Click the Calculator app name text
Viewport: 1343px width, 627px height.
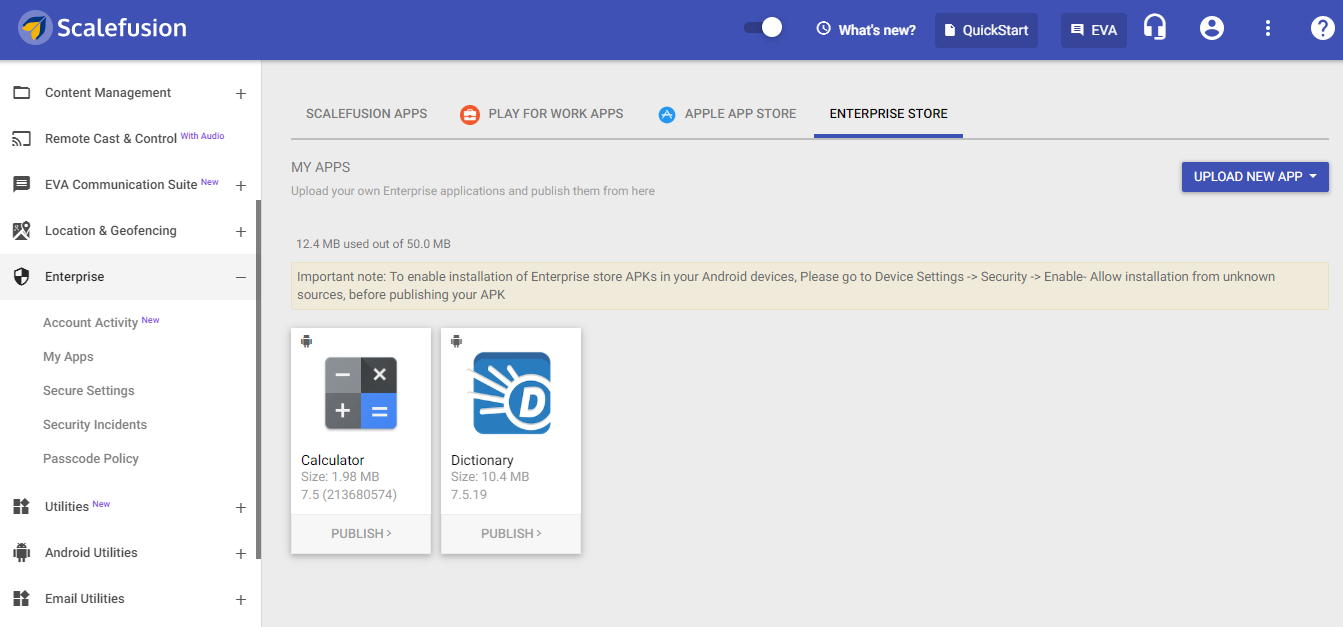point(333,461)
